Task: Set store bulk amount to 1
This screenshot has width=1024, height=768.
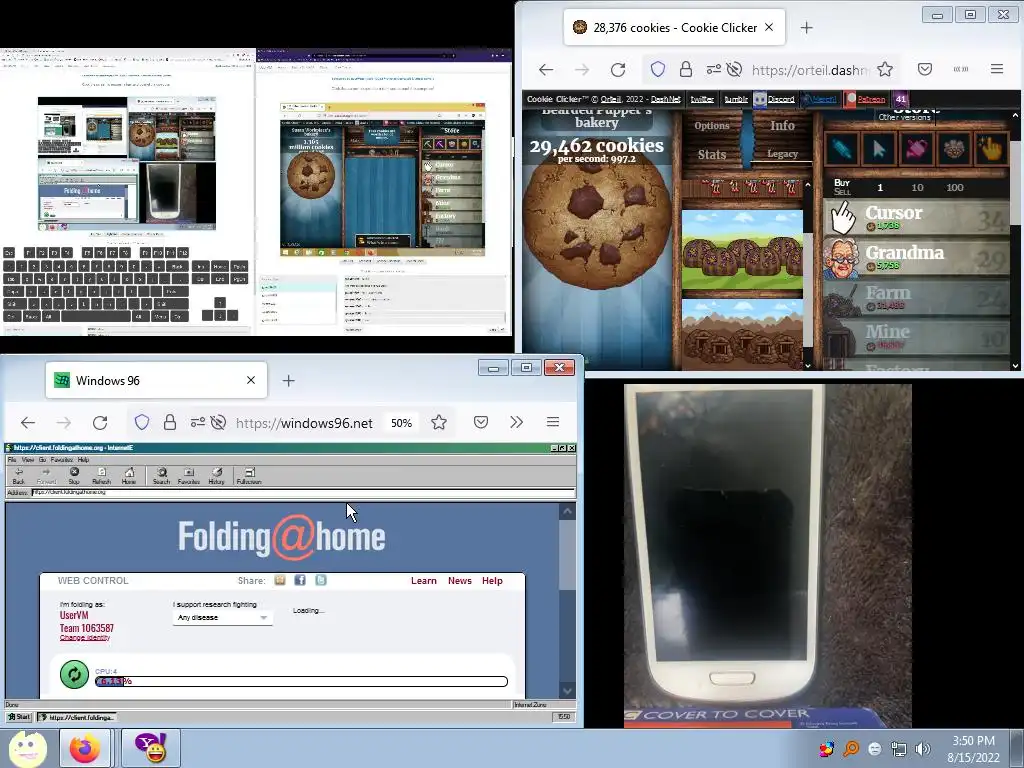Action: (x=880, y=187)
